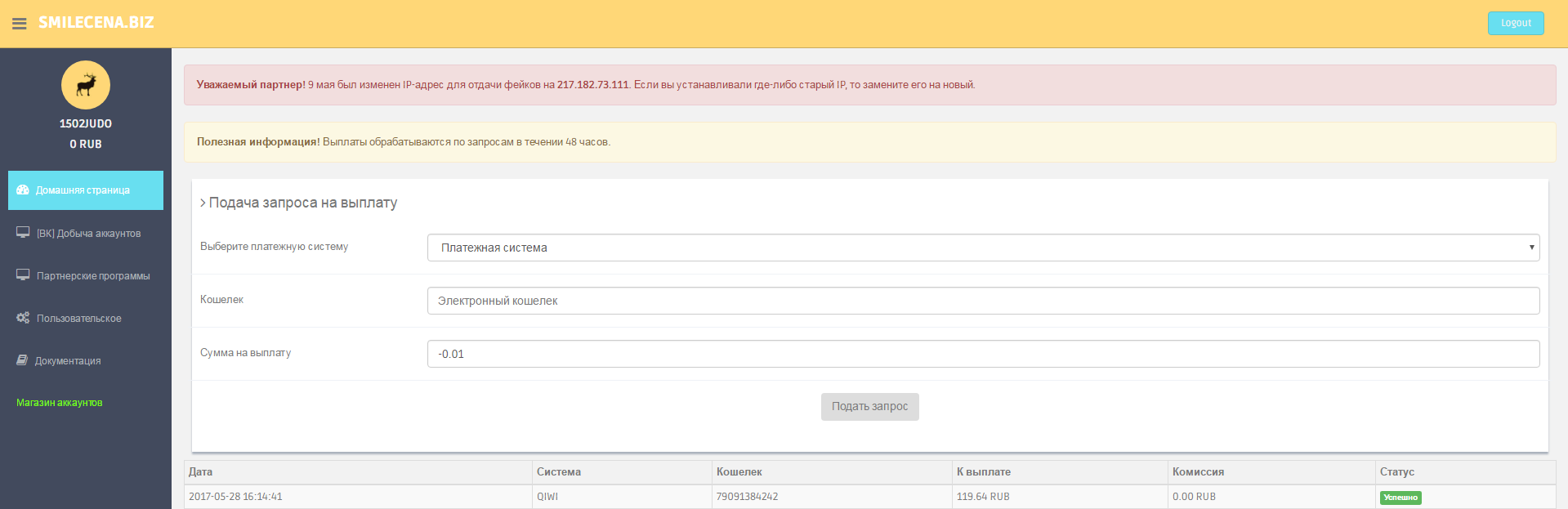
Task: Toggle the hamburger menu icon
Action: [x=20, y=24]
